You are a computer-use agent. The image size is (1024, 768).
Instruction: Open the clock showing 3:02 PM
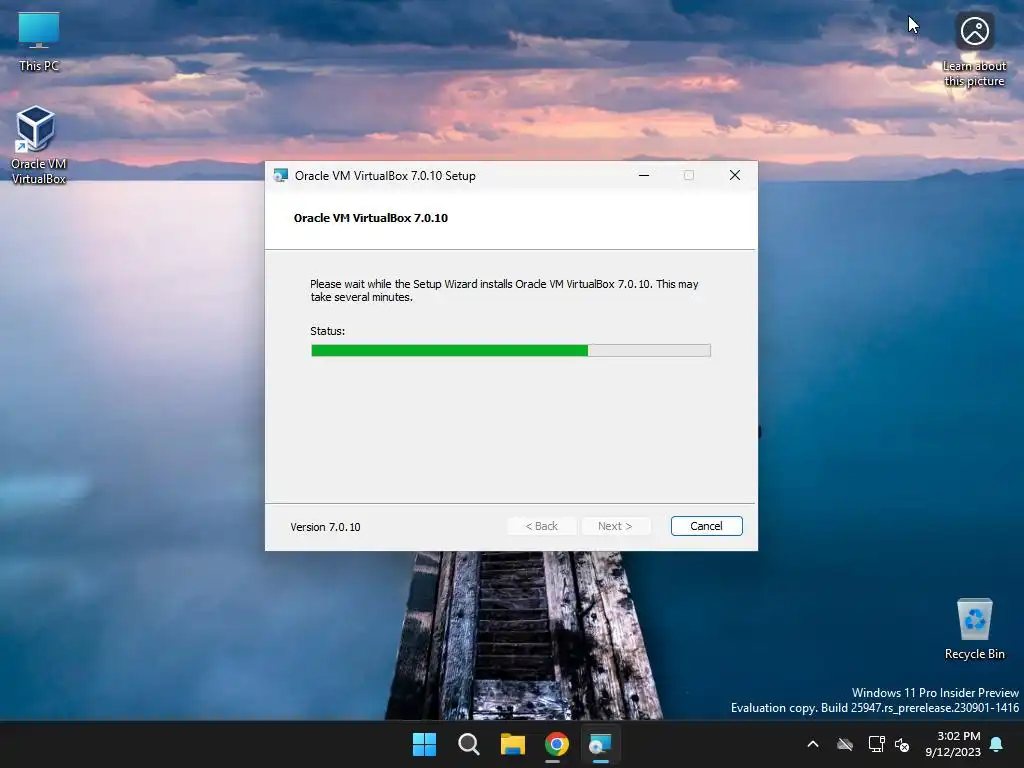tap(953, 744)
